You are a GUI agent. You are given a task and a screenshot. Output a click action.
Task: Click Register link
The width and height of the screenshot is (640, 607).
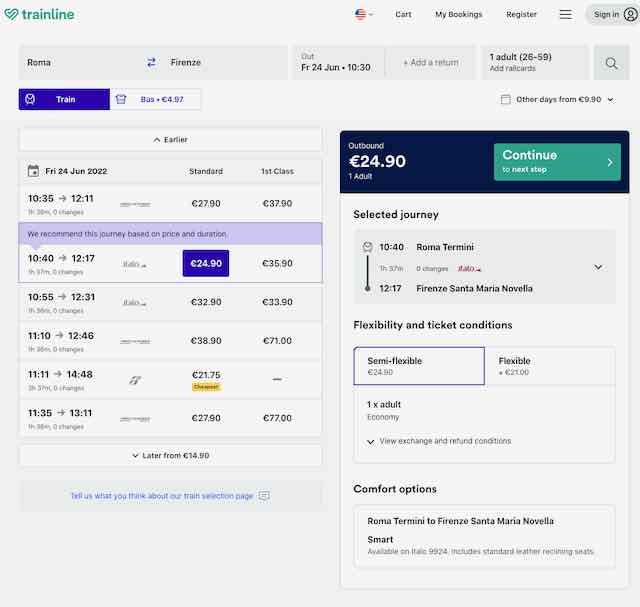coord(521,14)
